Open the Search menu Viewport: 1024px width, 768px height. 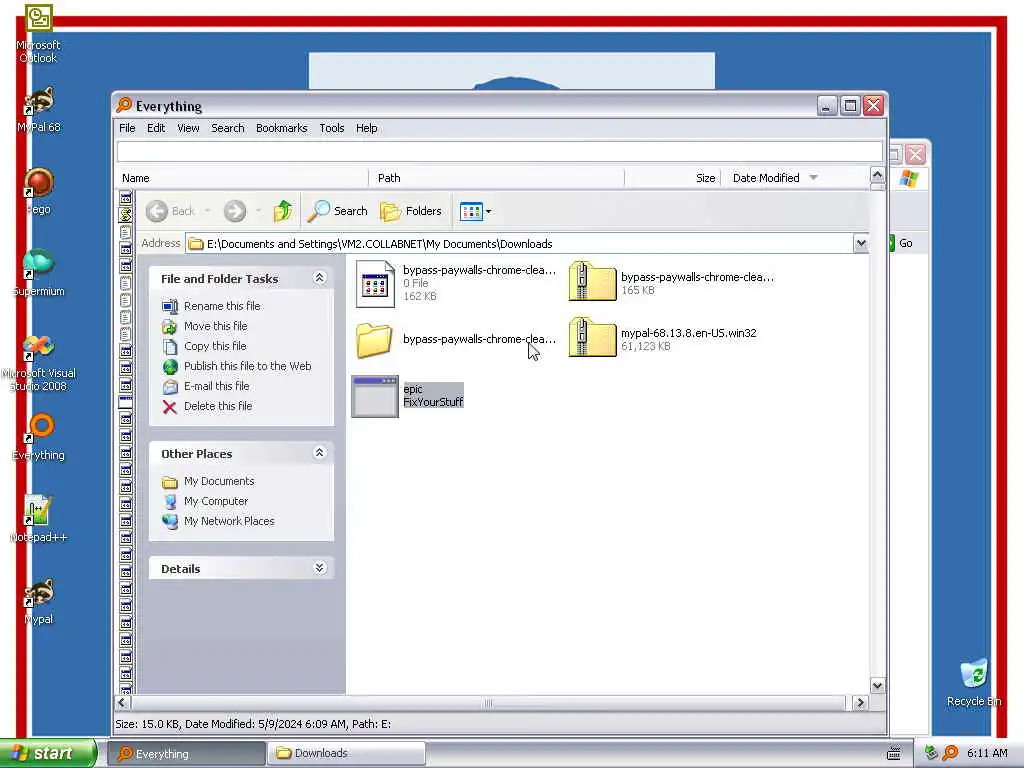point(227,128)
